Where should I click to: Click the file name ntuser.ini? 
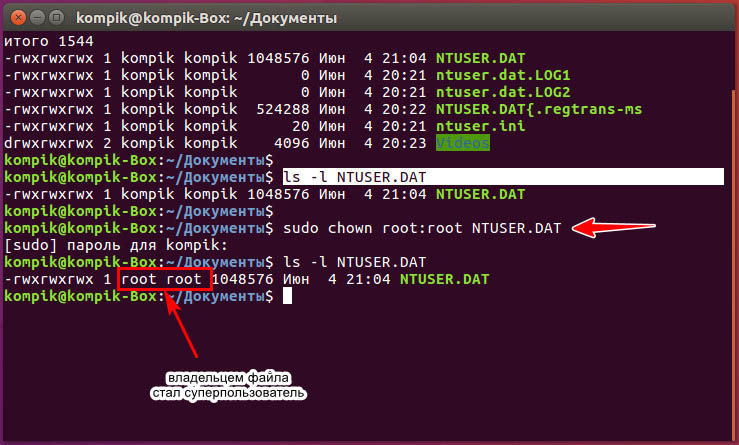click(480, 126)
